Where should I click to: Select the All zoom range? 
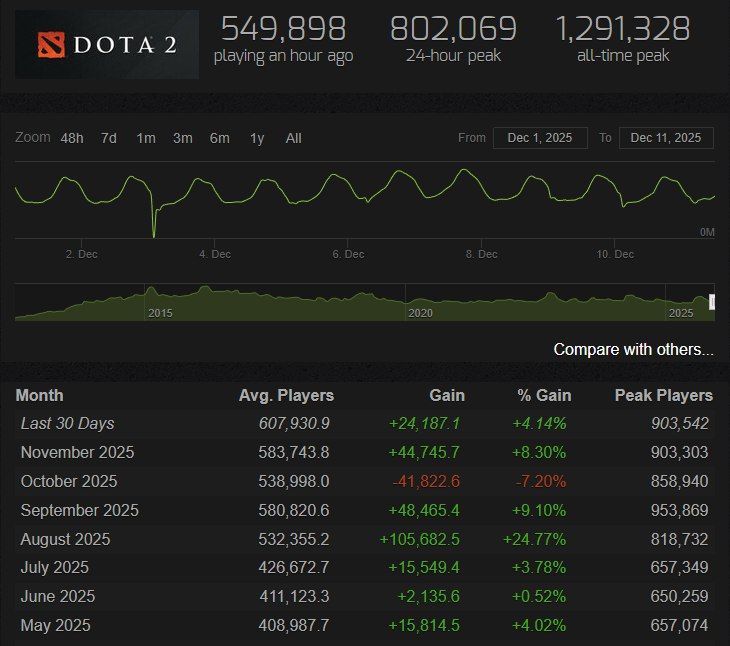[x=293, y=138]
